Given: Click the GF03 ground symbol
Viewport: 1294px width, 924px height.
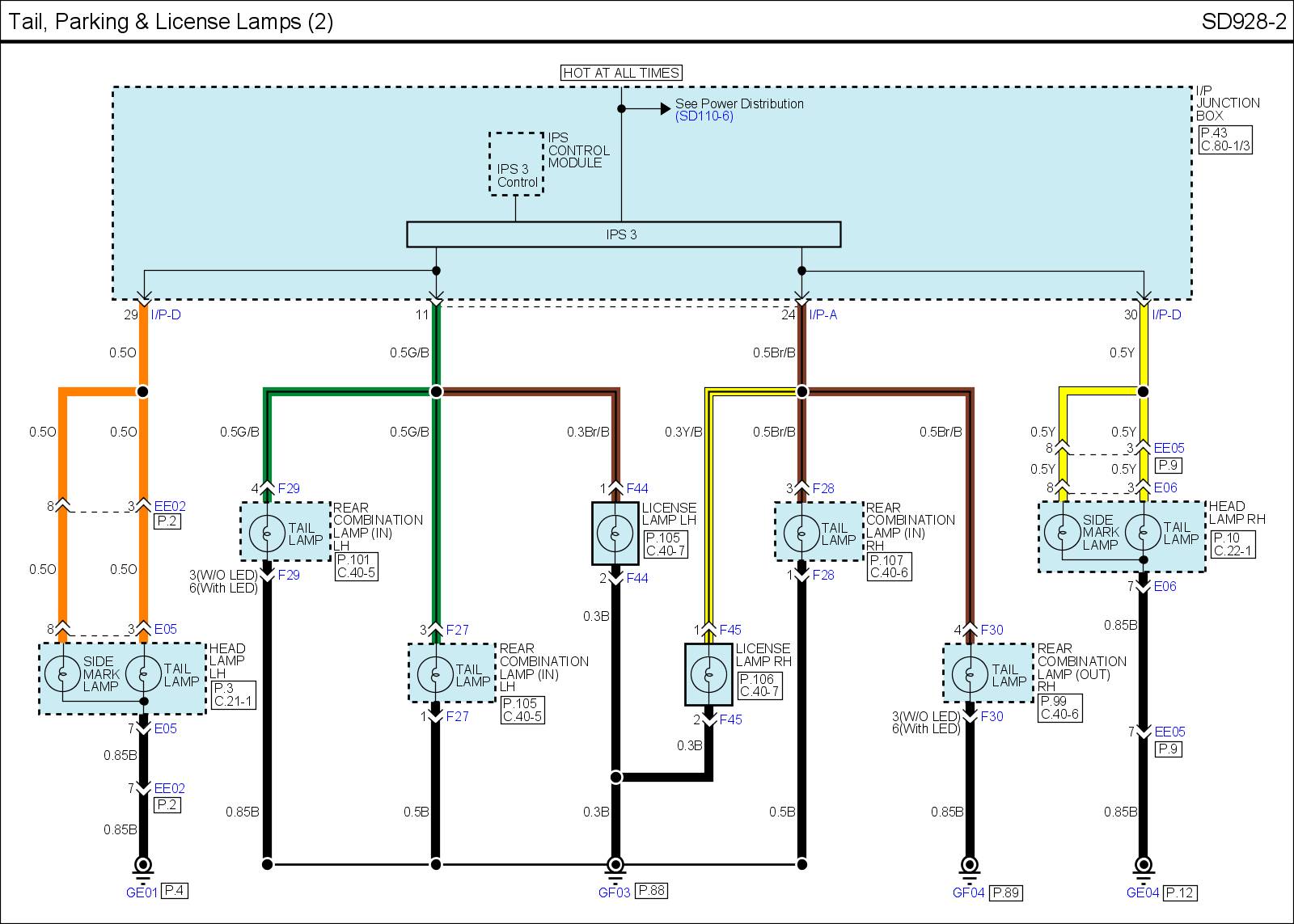Looking at the screenshot, I should click(615, 869).
